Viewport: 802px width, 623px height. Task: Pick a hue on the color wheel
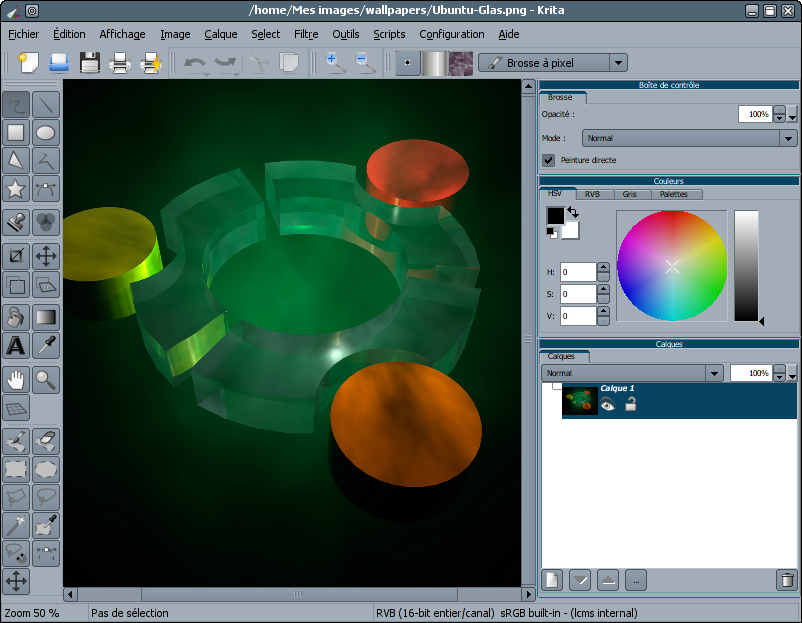tap(672, 266)
